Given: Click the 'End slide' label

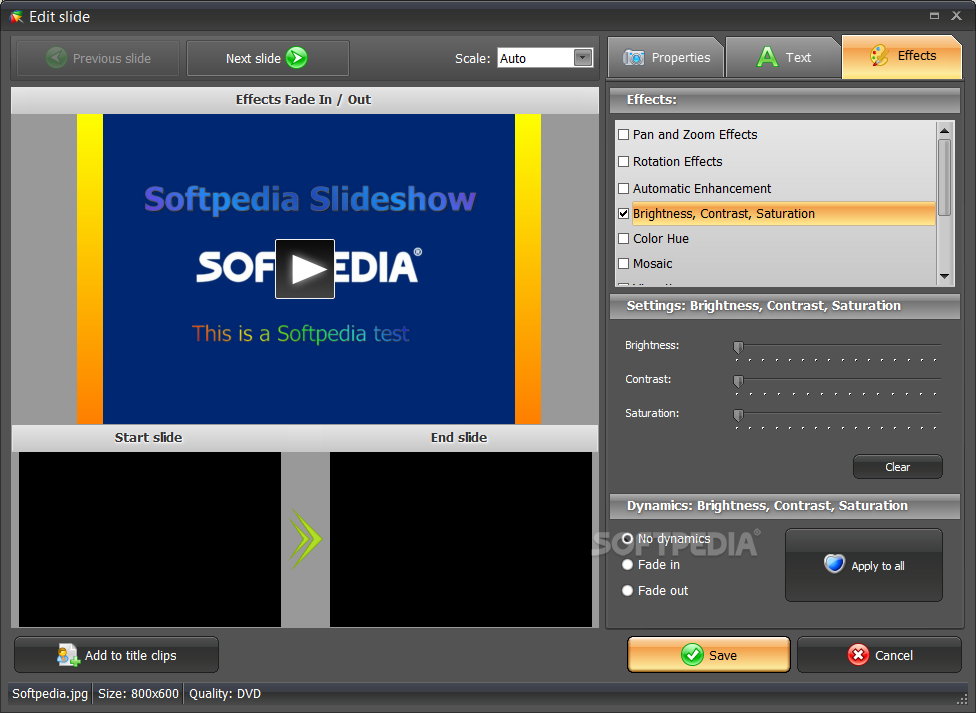Looking at the screenshot, I should point(459,438).
